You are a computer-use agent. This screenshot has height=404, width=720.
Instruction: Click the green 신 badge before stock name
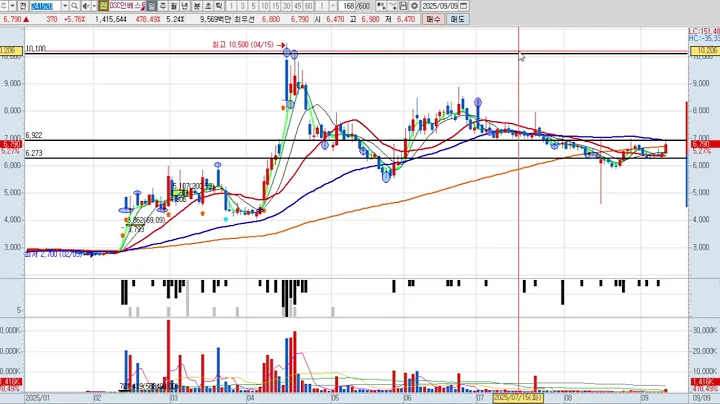tap(103, 6)
